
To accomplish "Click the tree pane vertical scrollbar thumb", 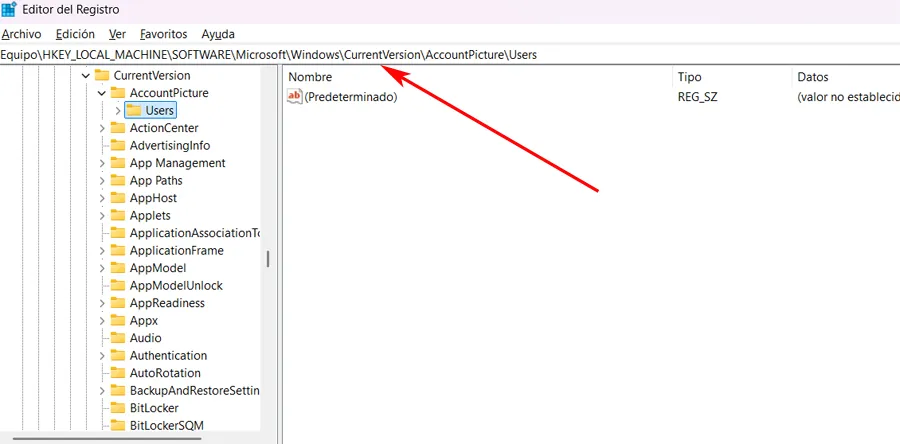I will pyautogui.click(x=267, y=259).
